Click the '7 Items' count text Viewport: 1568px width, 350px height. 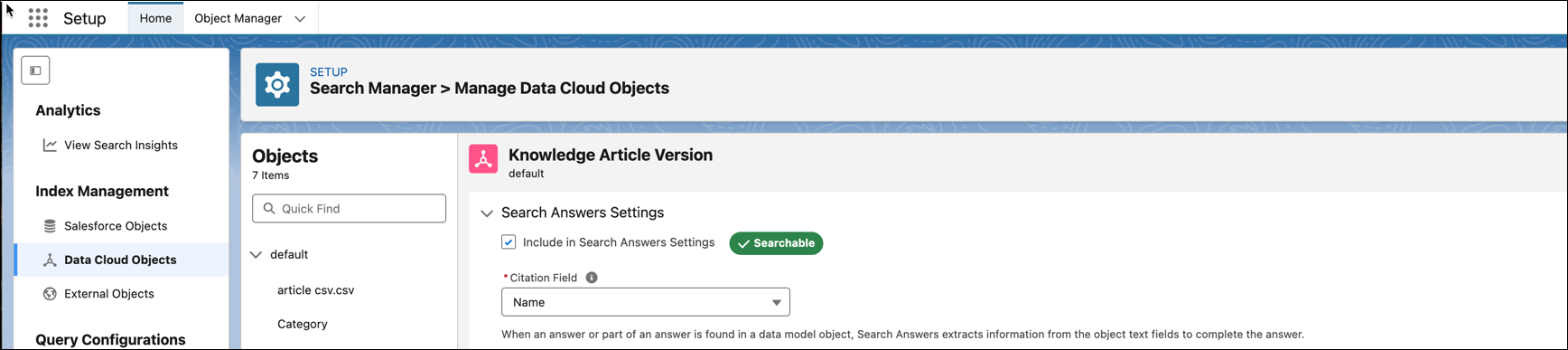(270, 175)
